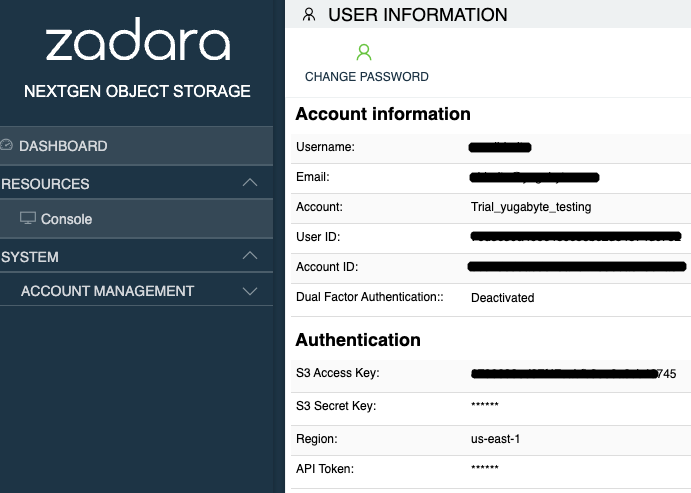This screenshot has height=493, width=691.
Task: Click the Account information heading
Action: [x=383, y=114]
